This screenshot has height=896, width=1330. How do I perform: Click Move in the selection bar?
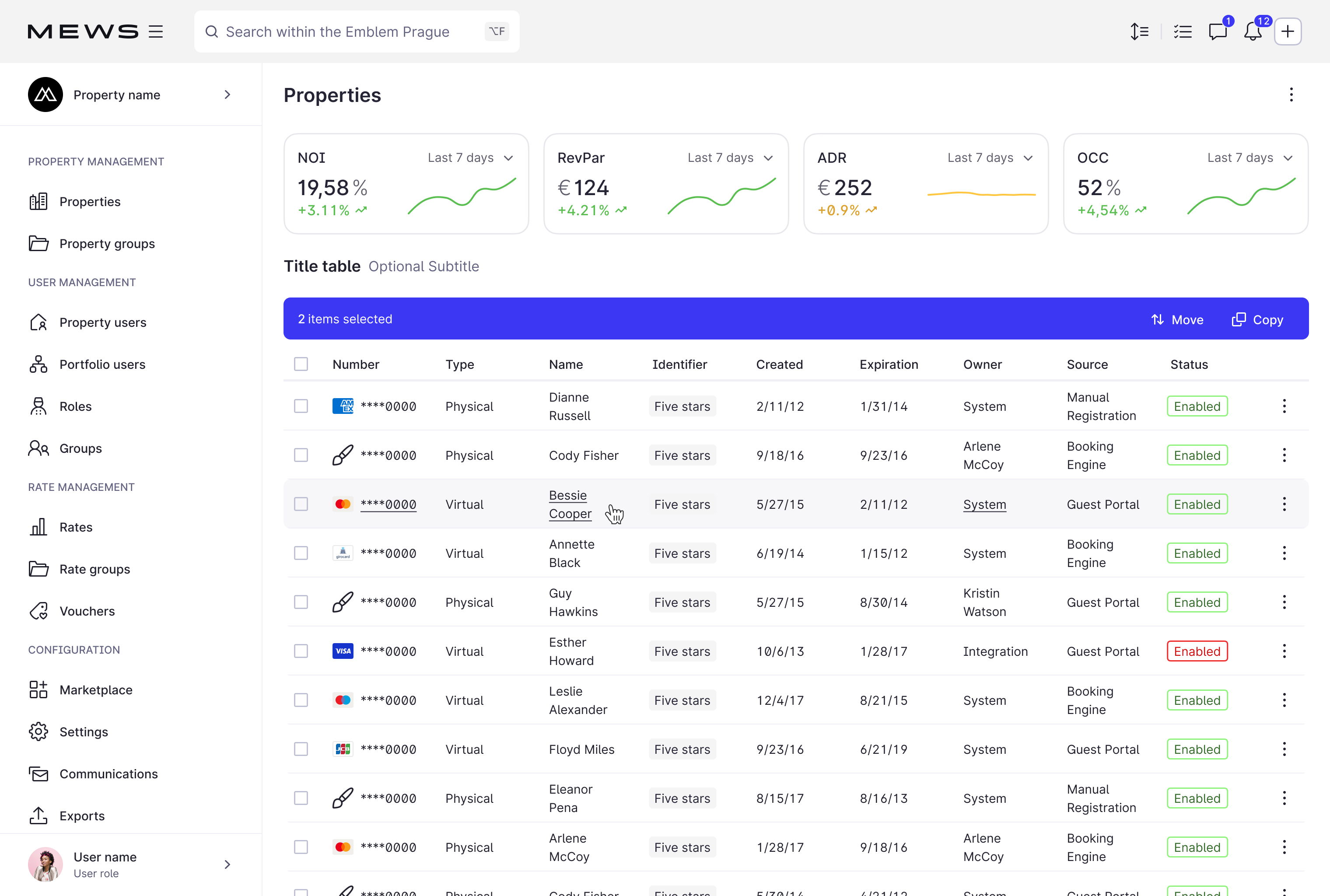pos(1177,319)
